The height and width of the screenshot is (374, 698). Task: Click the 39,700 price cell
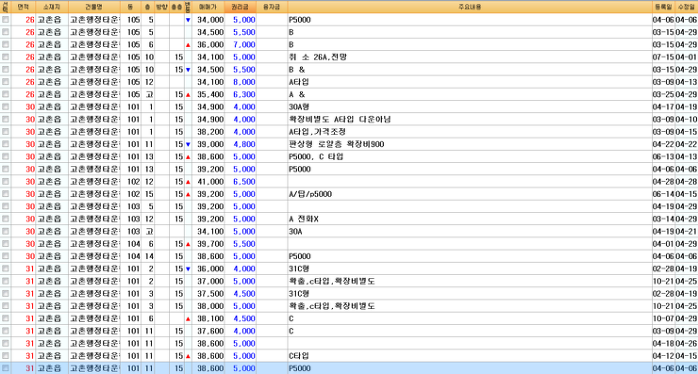(x=209, y=244)
